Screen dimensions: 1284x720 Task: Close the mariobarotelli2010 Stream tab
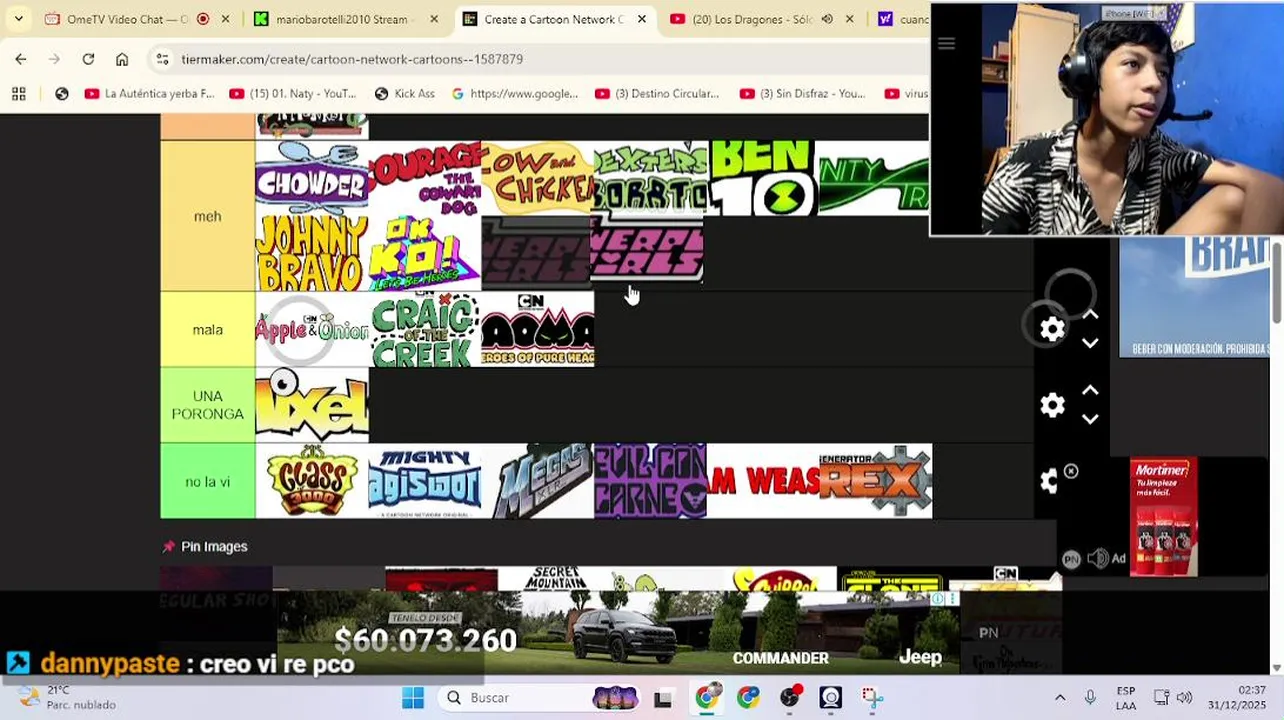pyautogui.click(x=434, y=19)
